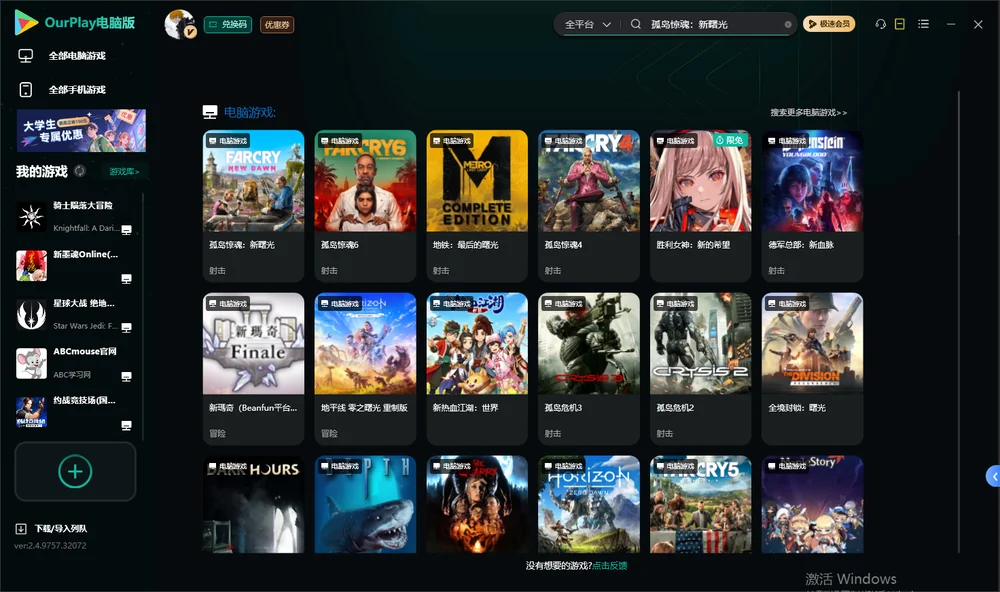
Task: Open the 孤岛惊魂6 game card
Action: (x=365, y=205)
